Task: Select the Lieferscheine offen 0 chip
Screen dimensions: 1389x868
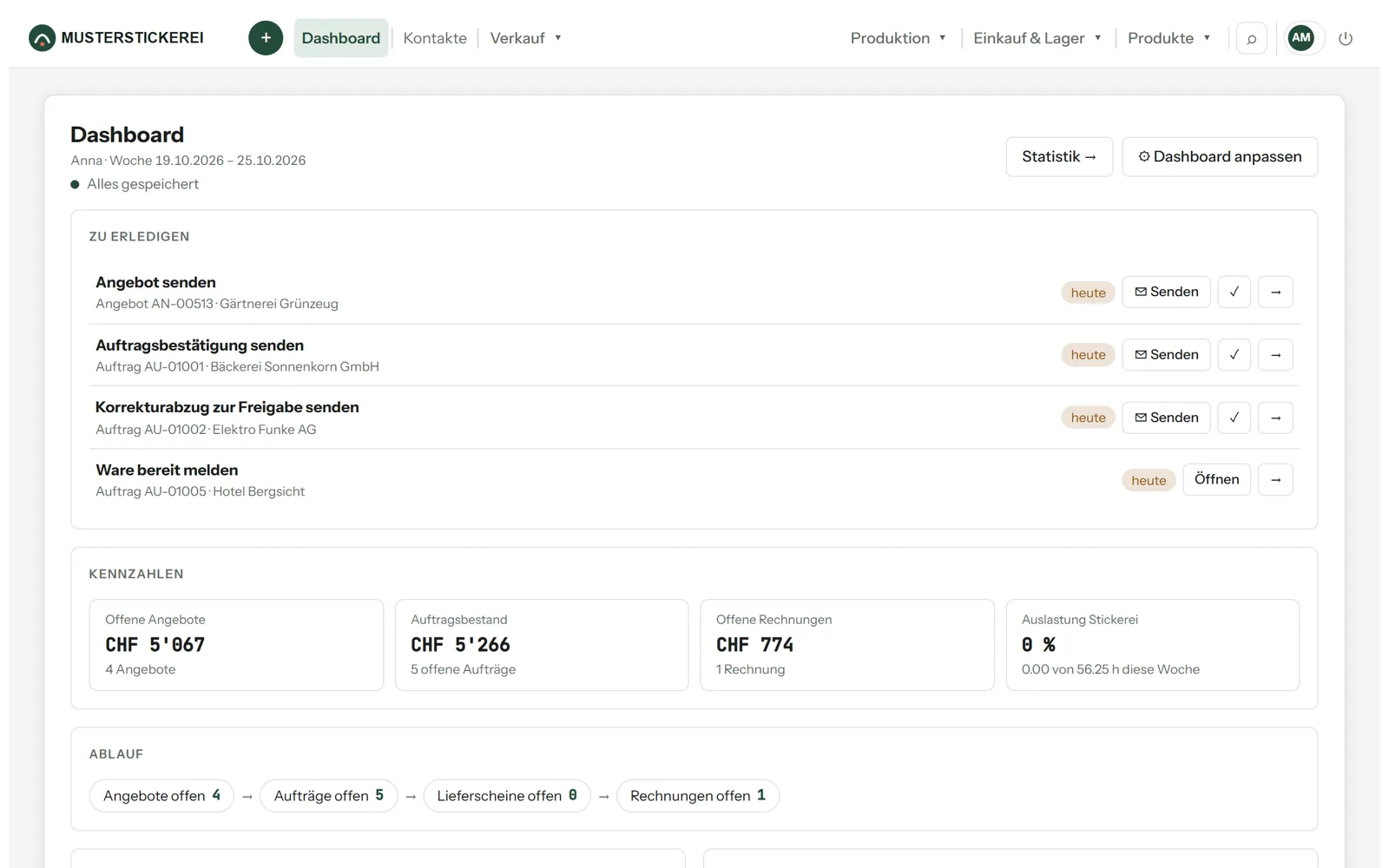Action: [x=507, y=796]
